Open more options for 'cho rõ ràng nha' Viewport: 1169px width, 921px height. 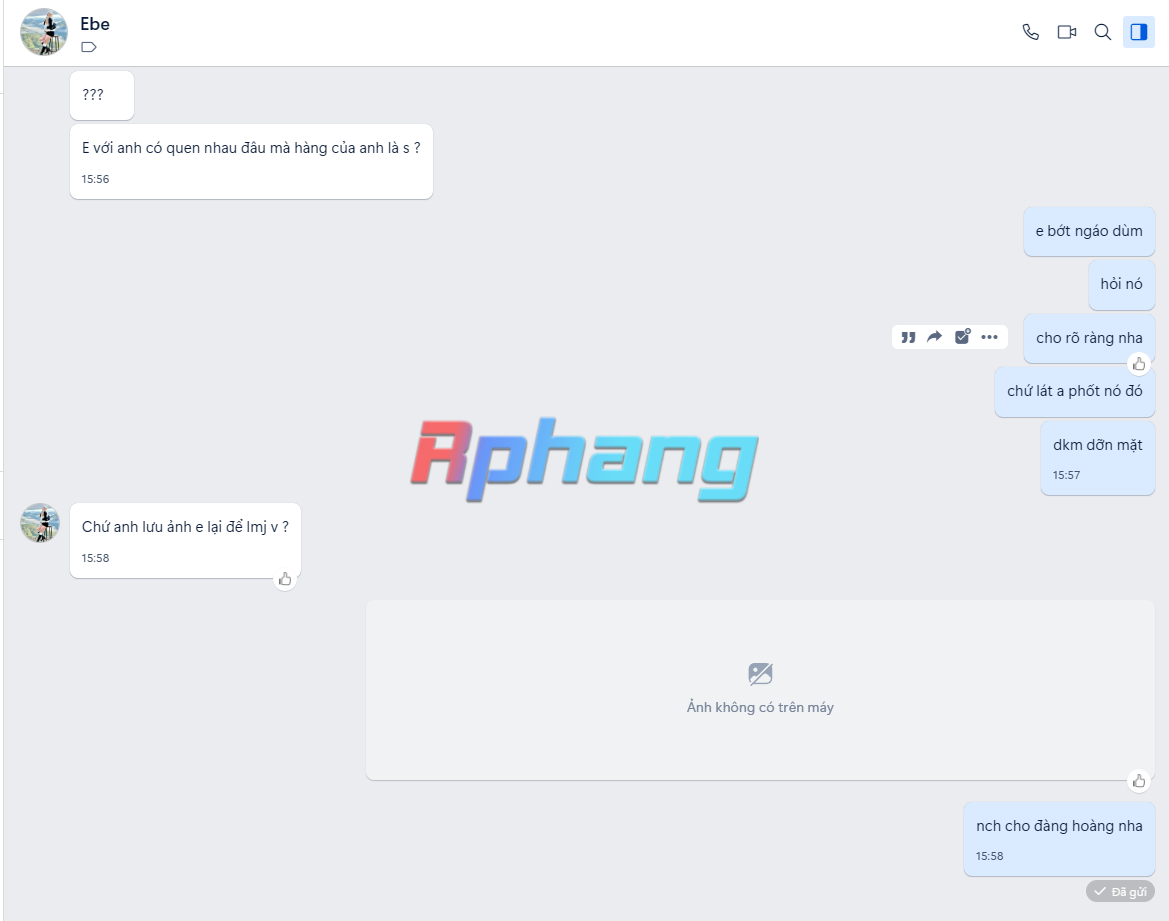point(989,337)
